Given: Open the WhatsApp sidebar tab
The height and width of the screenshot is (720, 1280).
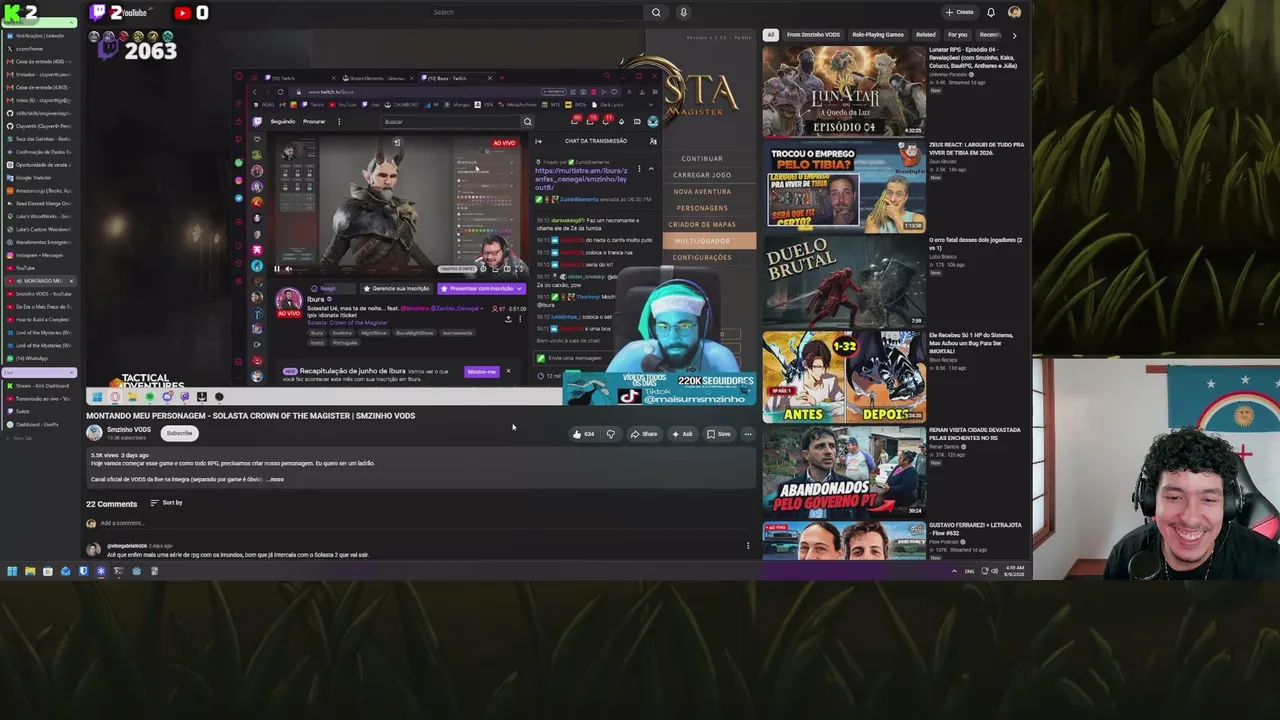Looking at the screenshot, I should click(40, 358).
